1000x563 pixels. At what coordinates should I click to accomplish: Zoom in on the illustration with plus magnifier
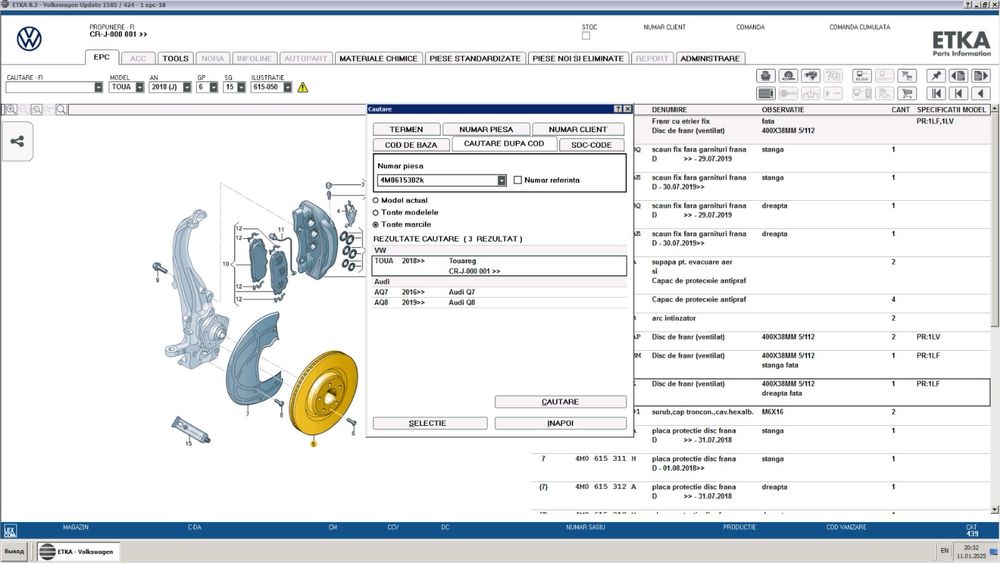click(11, 110)
